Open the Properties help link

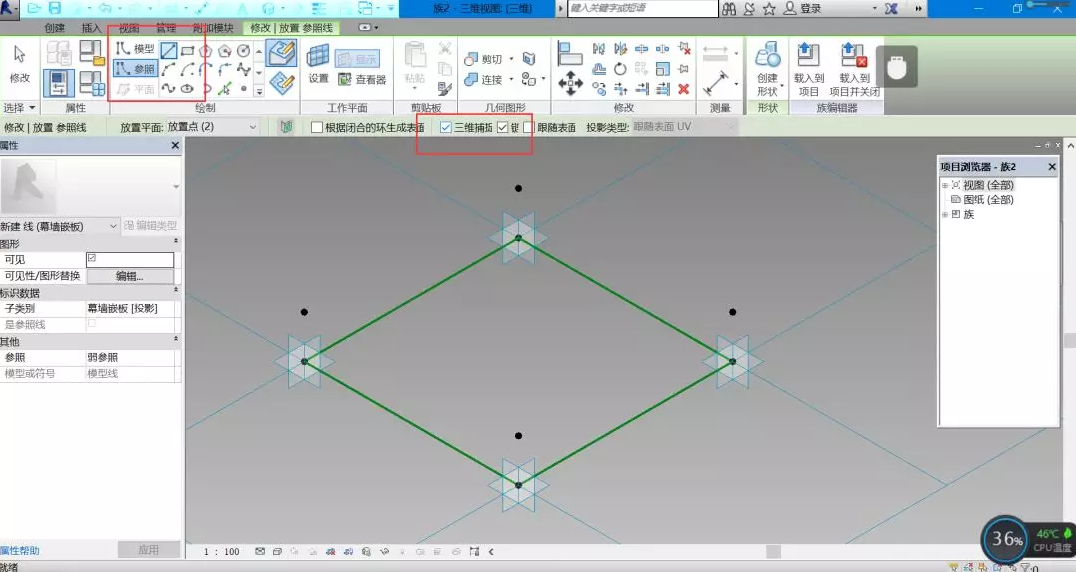point(22,551)
